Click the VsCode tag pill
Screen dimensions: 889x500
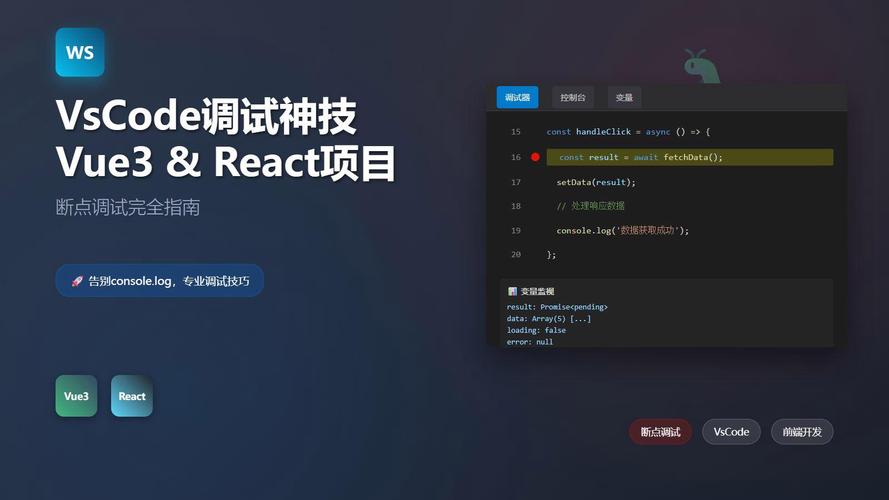pos(731,432)
